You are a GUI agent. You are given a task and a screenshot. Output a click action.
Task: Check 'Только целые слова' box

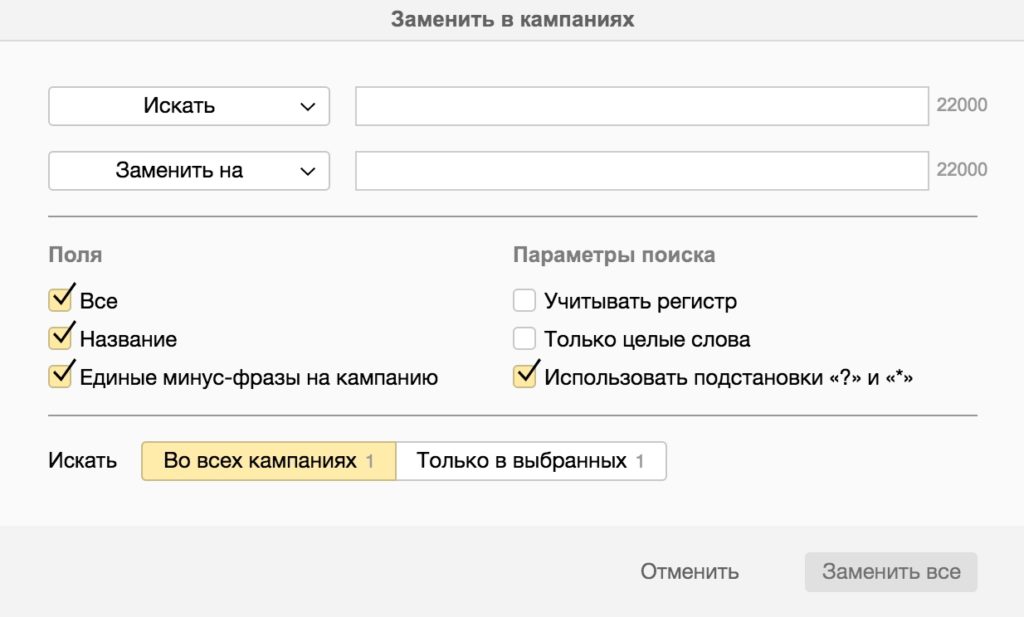(524, 339)
